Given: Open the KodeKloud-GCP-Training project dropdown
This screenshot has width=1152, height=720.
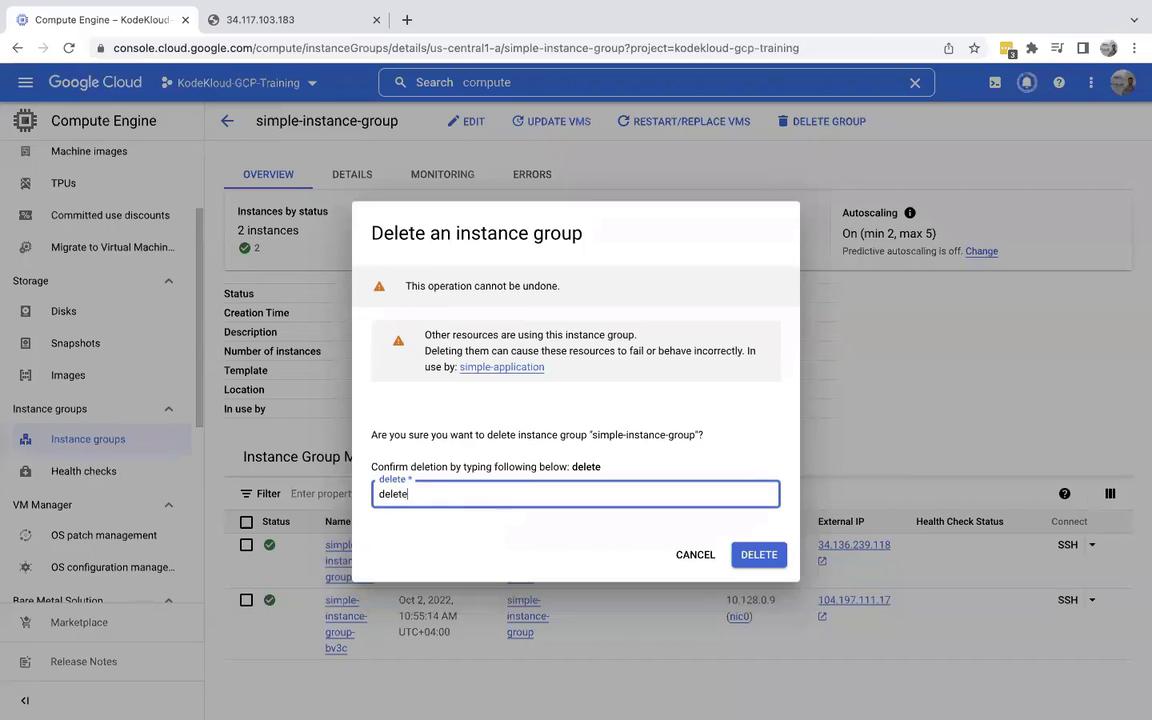Looking at the screenshot, I should (x=239, y=83).
